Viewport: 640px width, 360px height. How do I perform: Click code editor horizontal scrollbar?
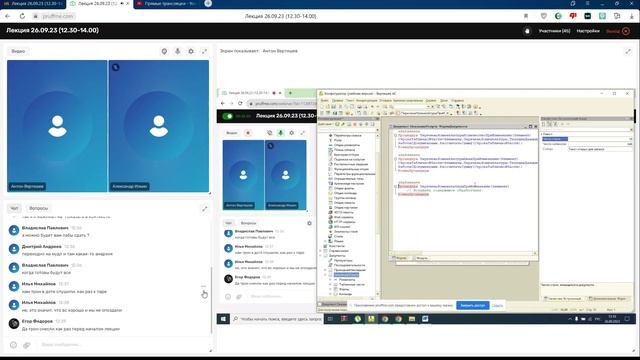click(x=463, y=253)
